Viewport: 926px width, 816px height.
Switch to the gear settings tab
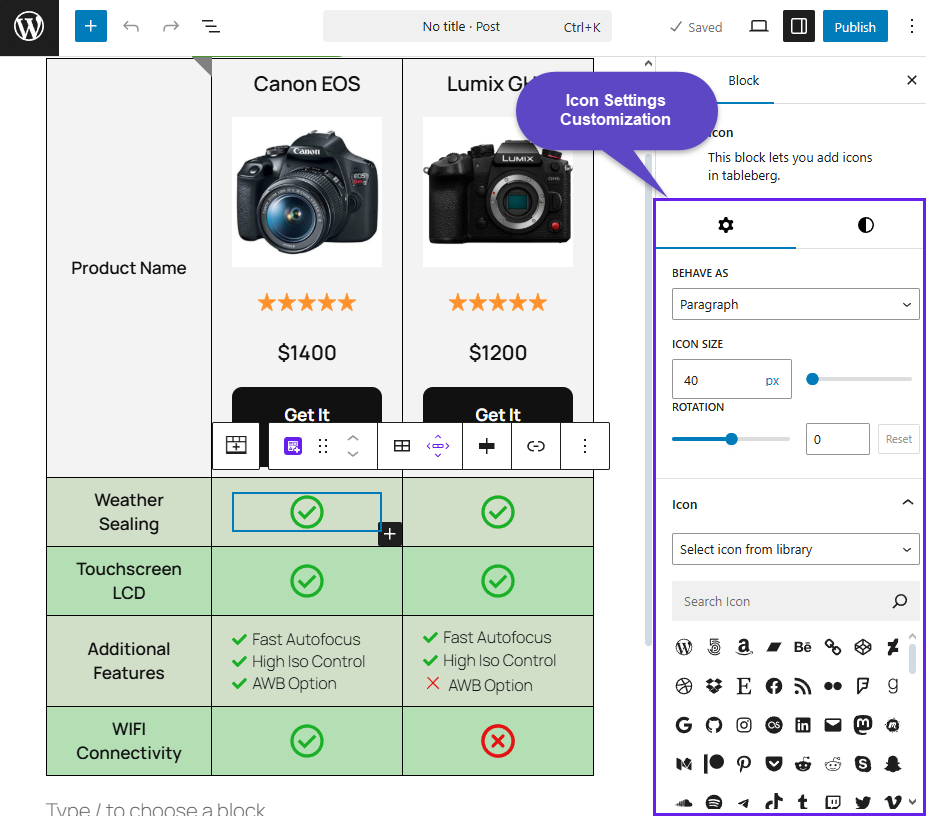point(726,225)
